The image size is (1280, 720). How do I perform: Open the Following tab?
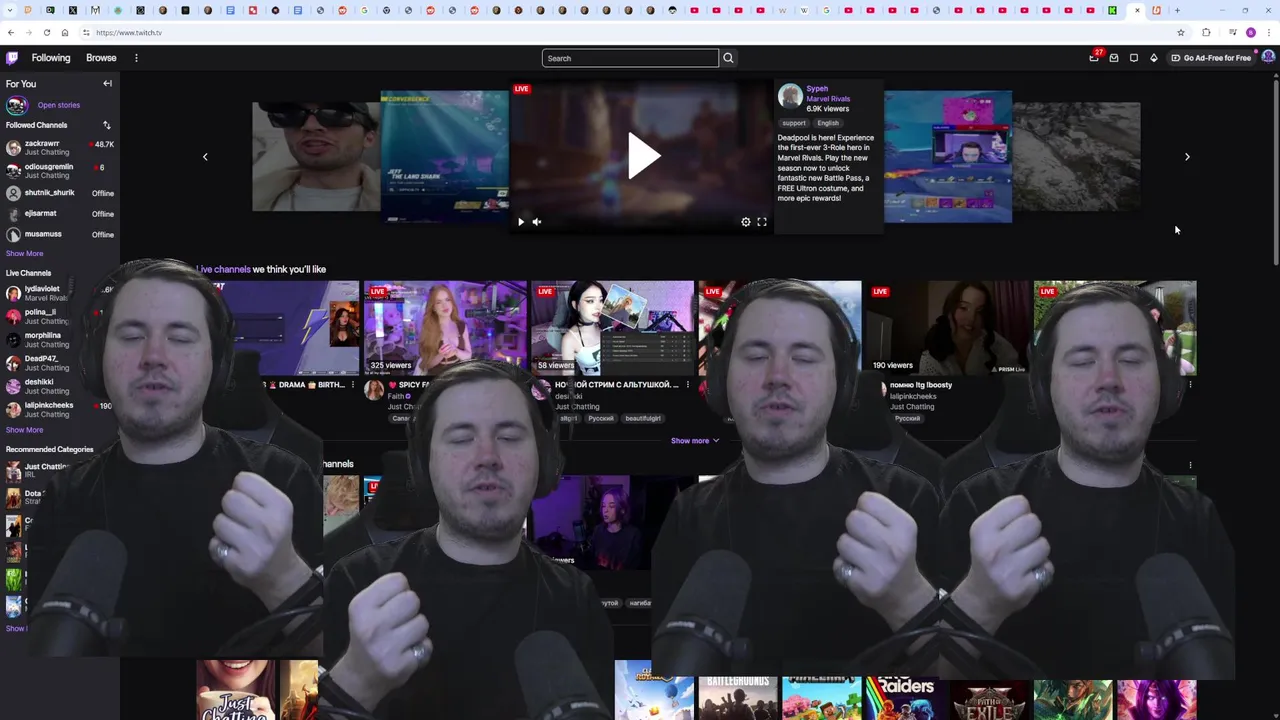51,58
